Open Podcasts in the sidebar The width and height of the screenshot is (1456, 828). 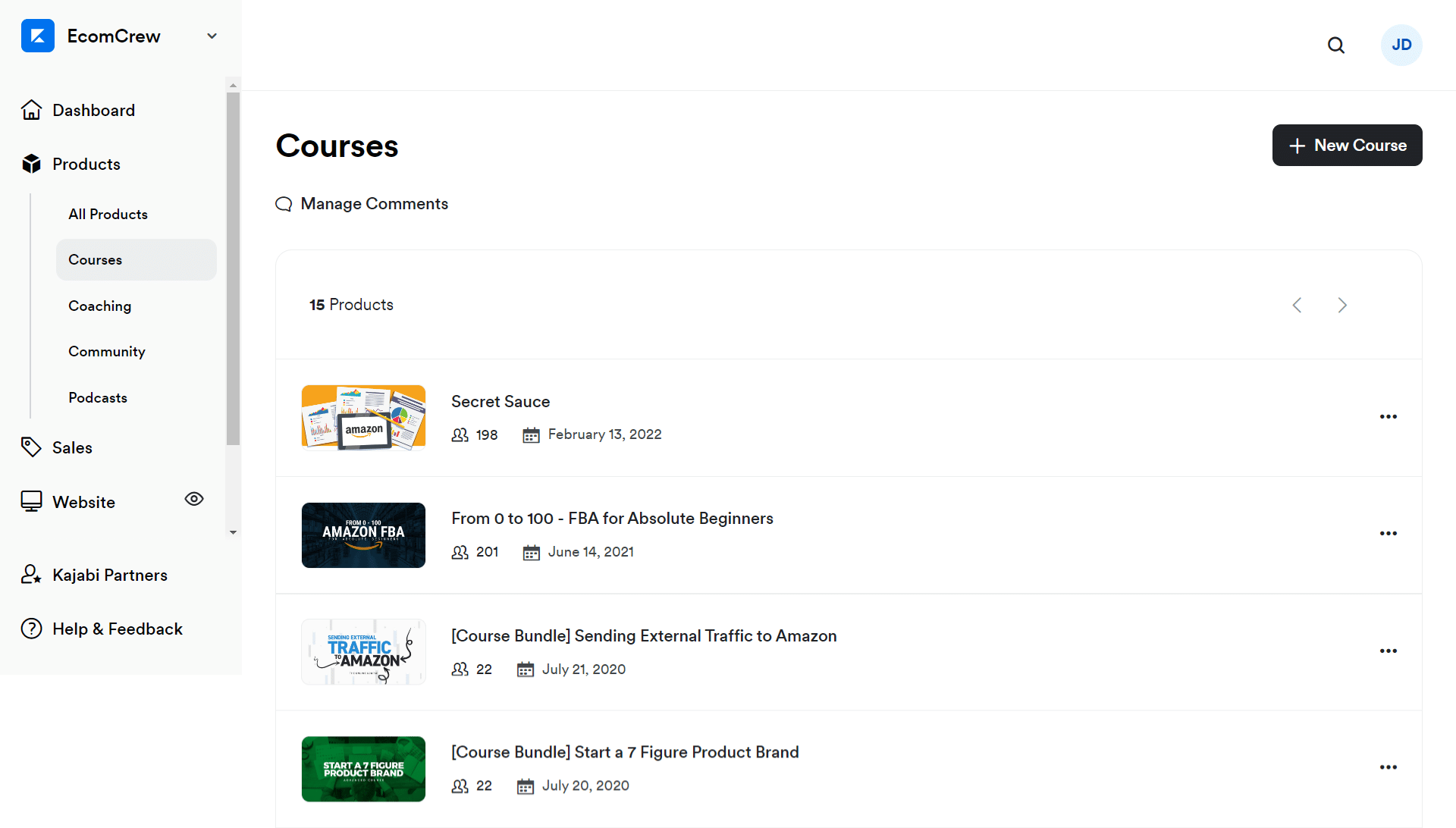98,397
